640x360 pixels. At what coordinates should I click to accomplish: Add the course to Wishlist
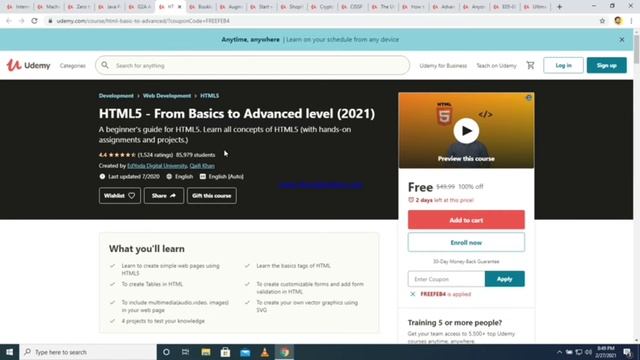(x=120, y=196)
